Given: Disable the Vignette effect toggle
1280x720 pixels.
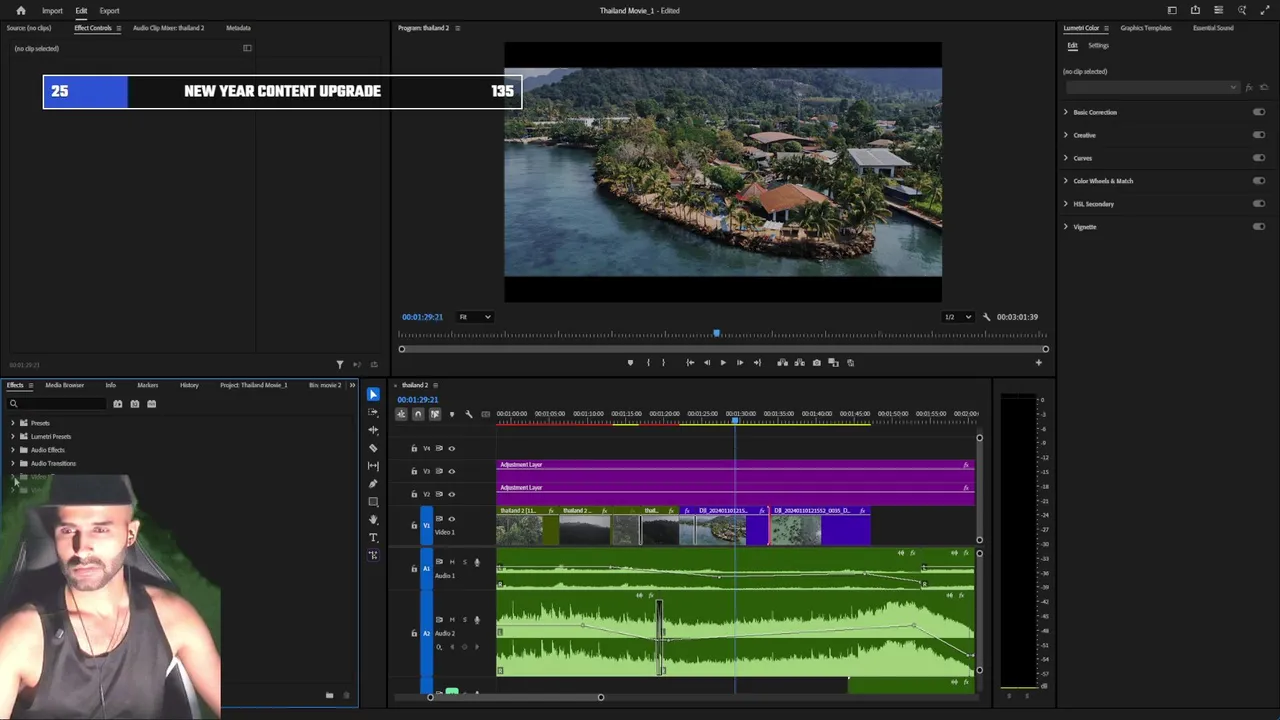Looking at the screenshot, I should coord(1258,227).
